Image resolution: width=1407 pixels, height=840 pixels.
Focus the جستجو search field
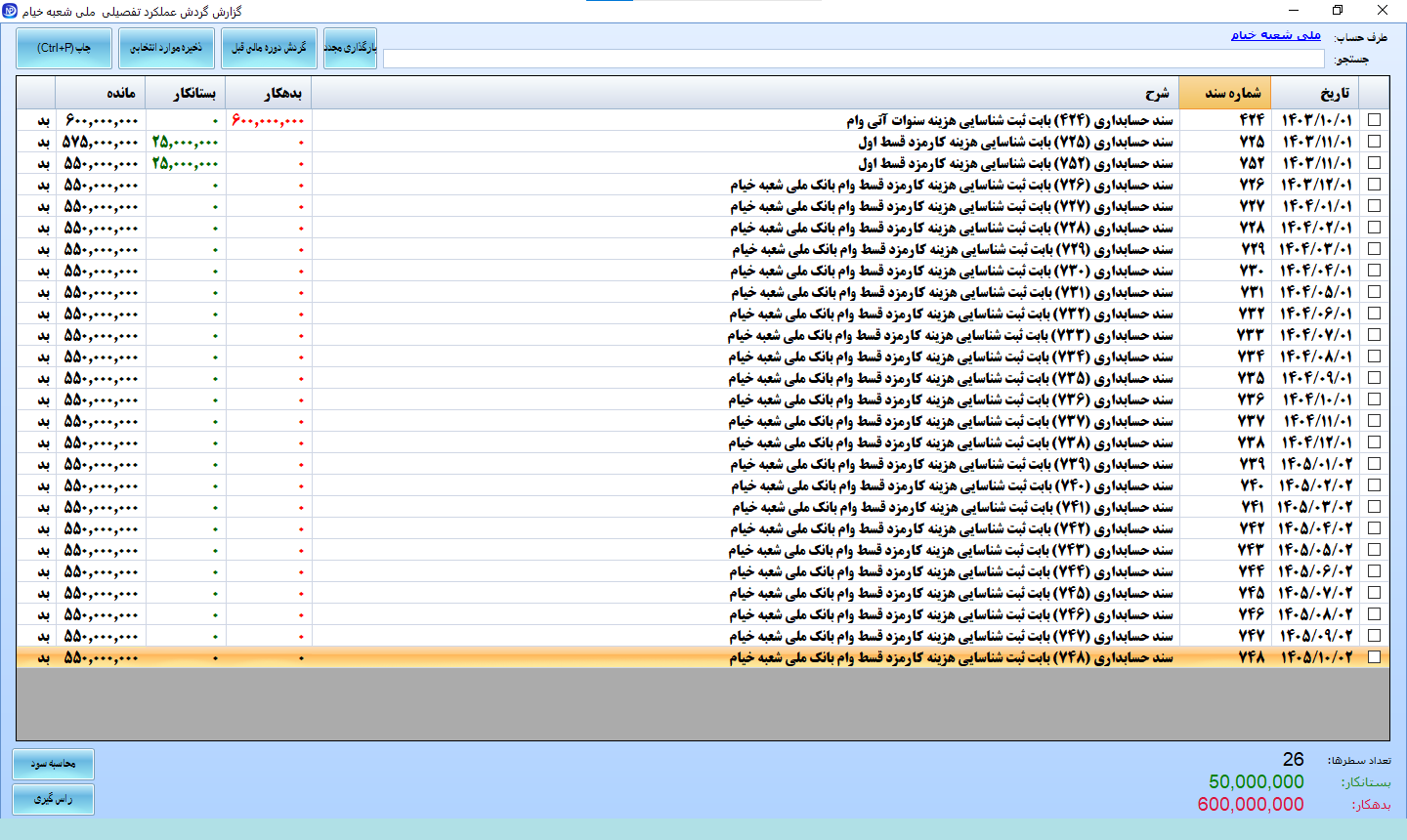tap(853, 60)
